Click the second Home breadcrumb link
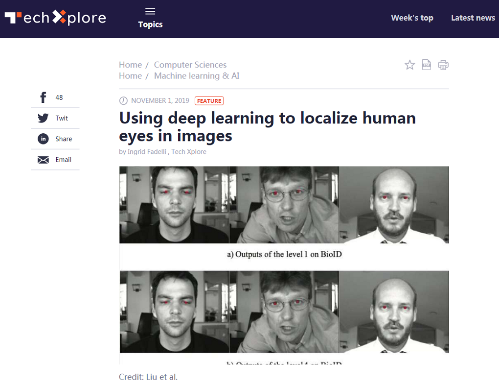This screenshot has height=387, width=499. click(130, 76)
